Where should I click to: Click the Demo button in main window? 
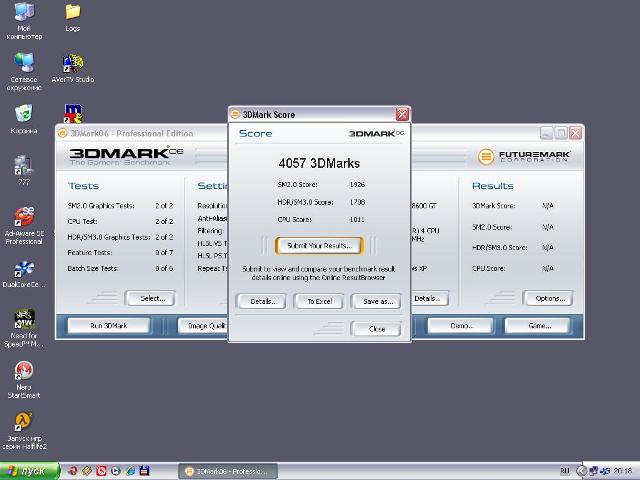point(461,325)
